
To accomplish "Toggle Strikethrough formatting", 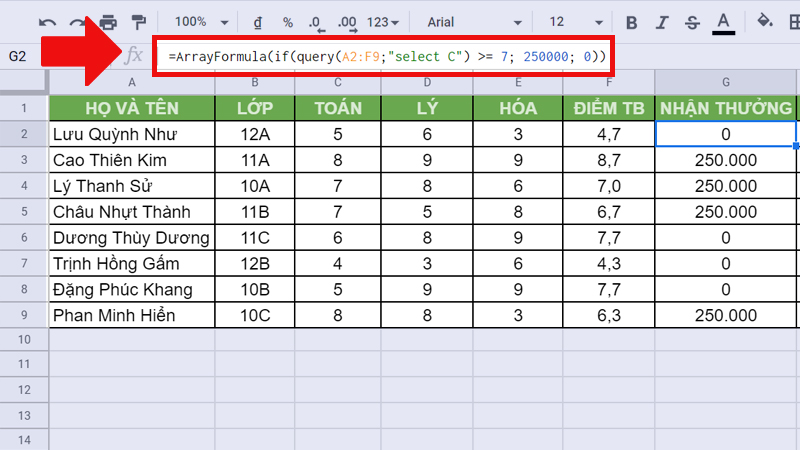I will tap(692, 22).
